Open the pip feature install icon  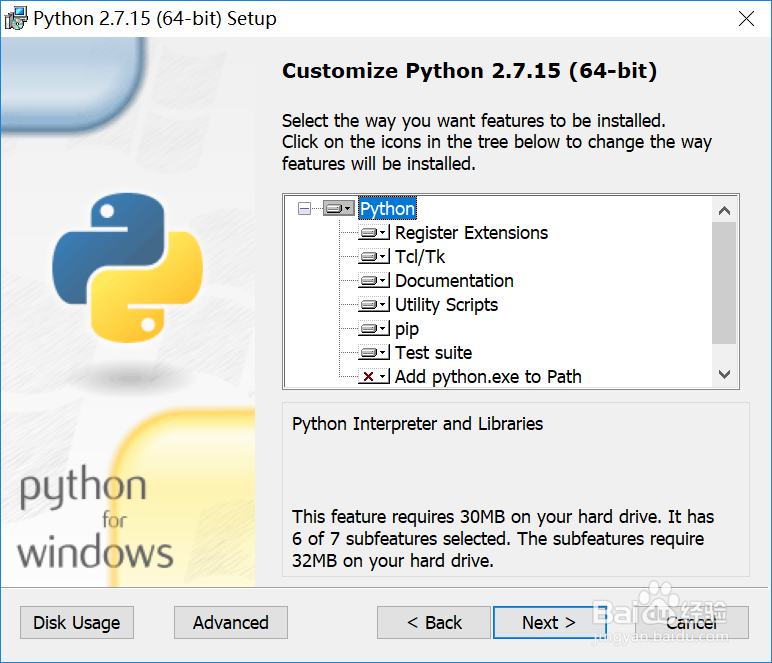pos(374,329)
